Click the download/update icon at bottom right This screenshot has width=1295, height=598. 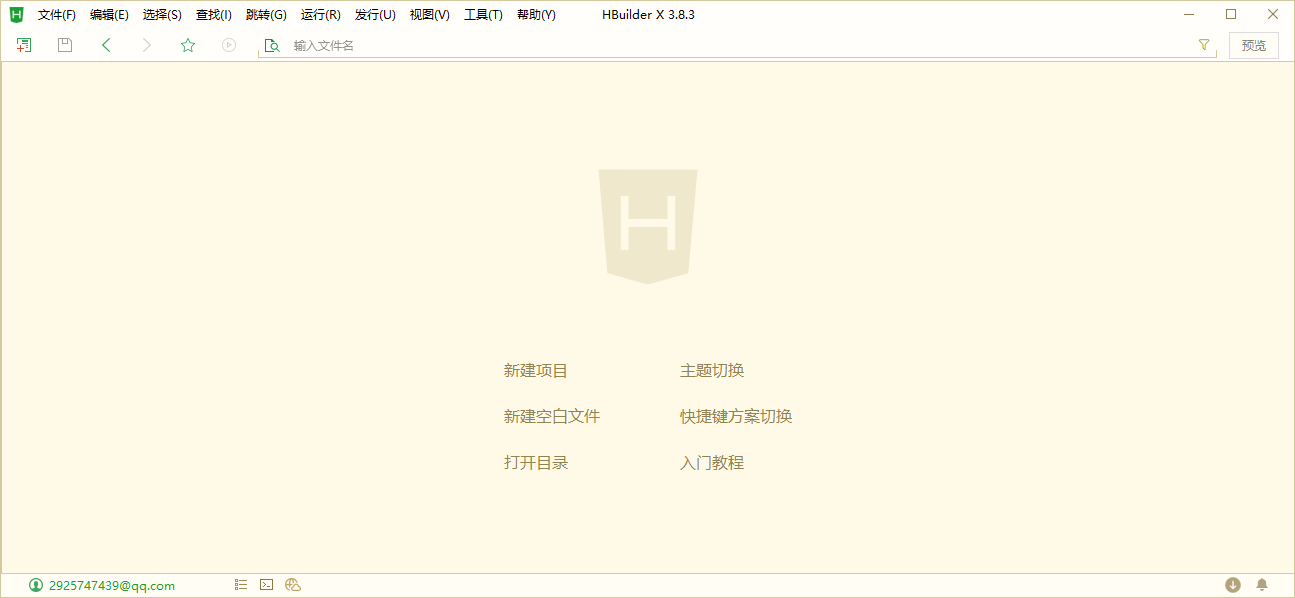pyautogui.click(x=1234, y=584)
